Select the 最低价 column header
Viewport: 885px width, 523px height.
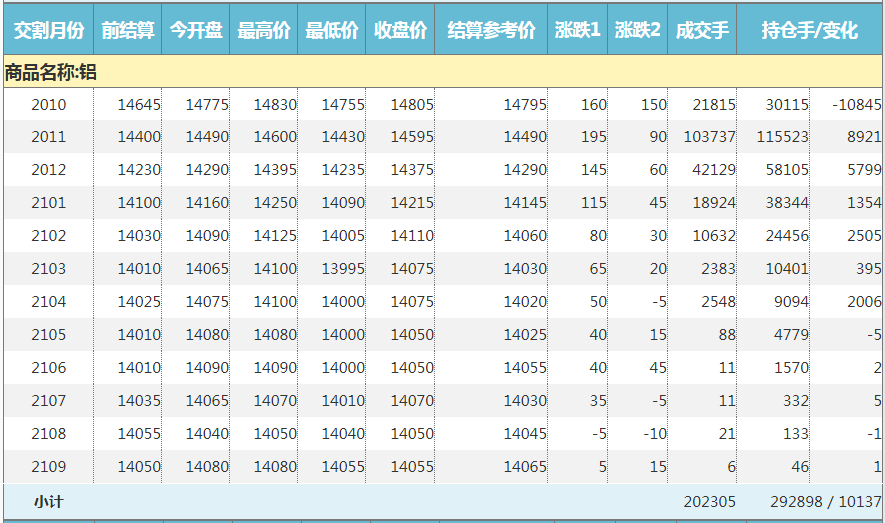click(332, 30)
